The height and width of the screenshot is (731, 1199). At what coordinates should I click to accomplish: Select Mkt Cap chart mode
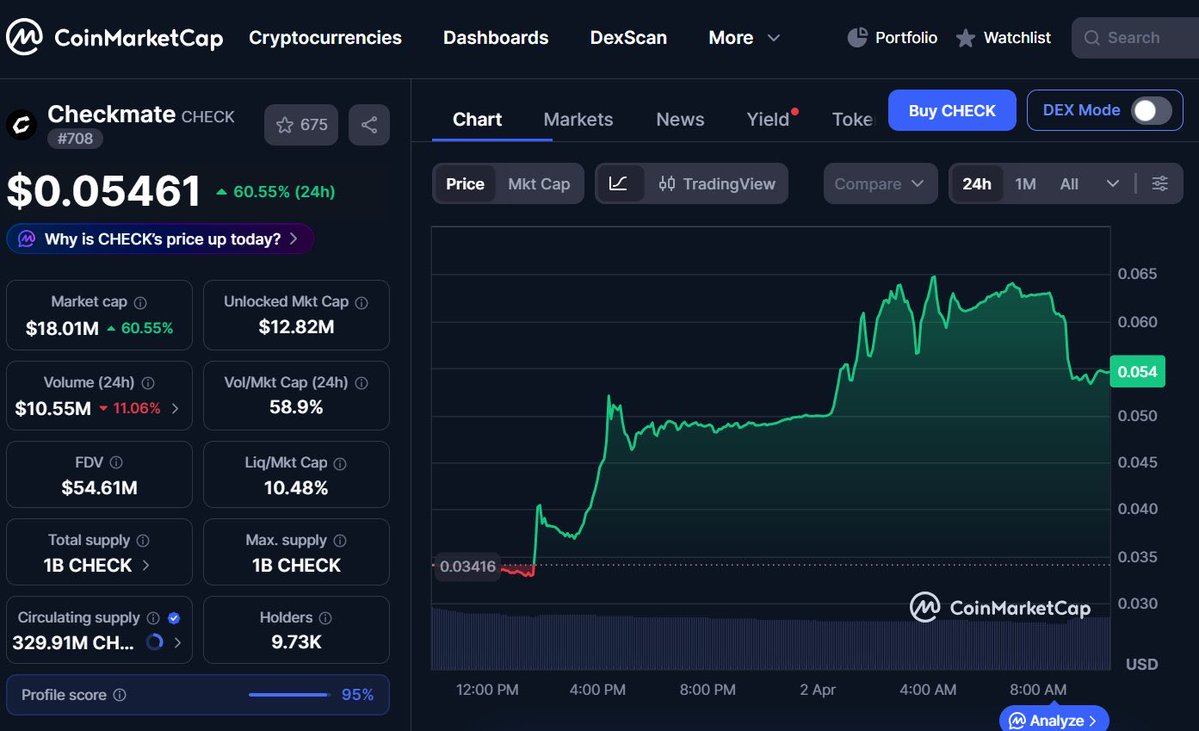[539, 184]
